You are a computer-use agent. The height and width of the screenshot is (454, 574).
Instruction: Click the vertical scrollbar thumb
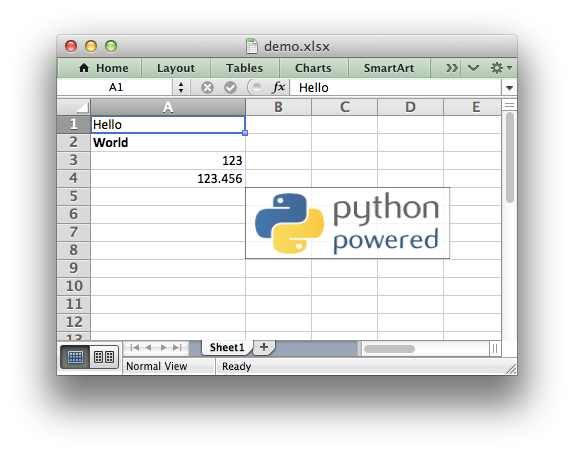point(510,157)
